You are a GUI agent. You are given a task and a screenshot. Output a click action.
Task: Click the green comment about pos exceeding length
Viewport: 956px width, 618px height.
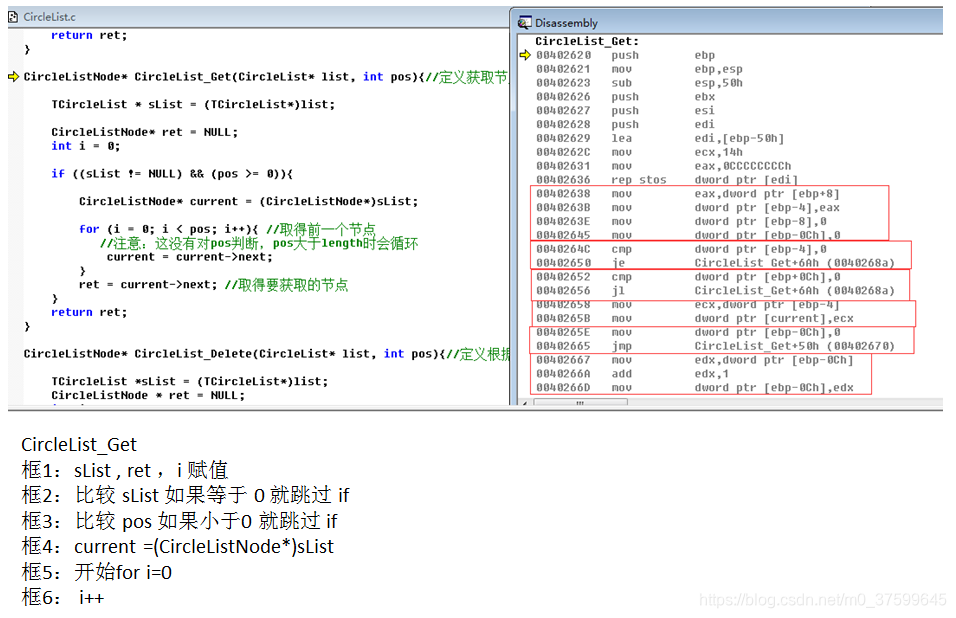pos(259,243)
